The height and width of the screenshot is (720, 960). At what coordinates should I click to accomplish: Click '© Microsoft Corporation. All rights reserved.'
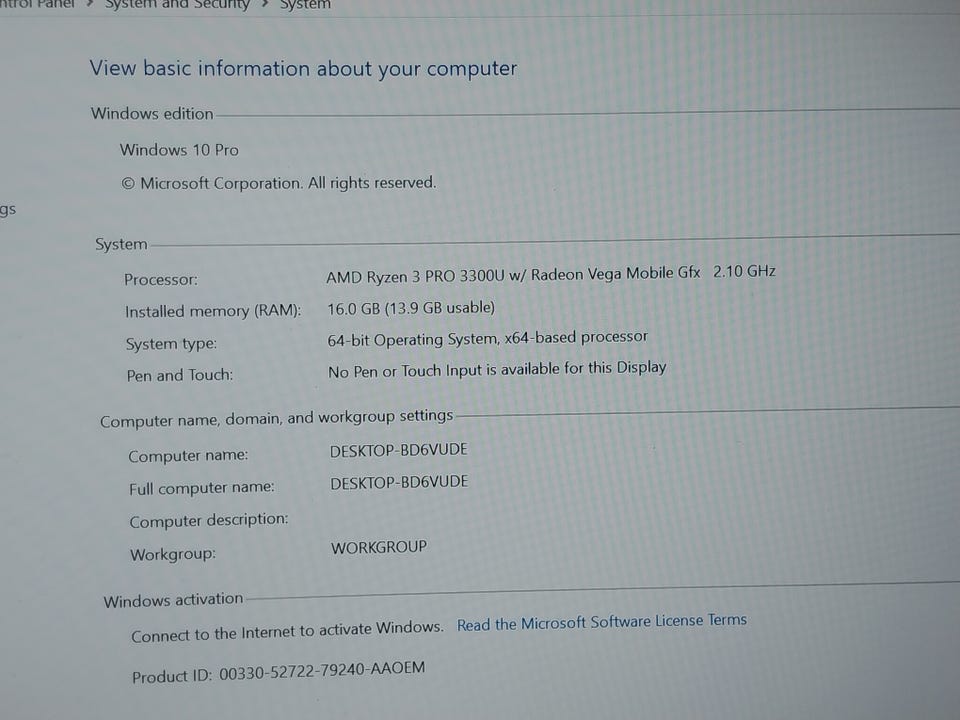click(279, 183)
